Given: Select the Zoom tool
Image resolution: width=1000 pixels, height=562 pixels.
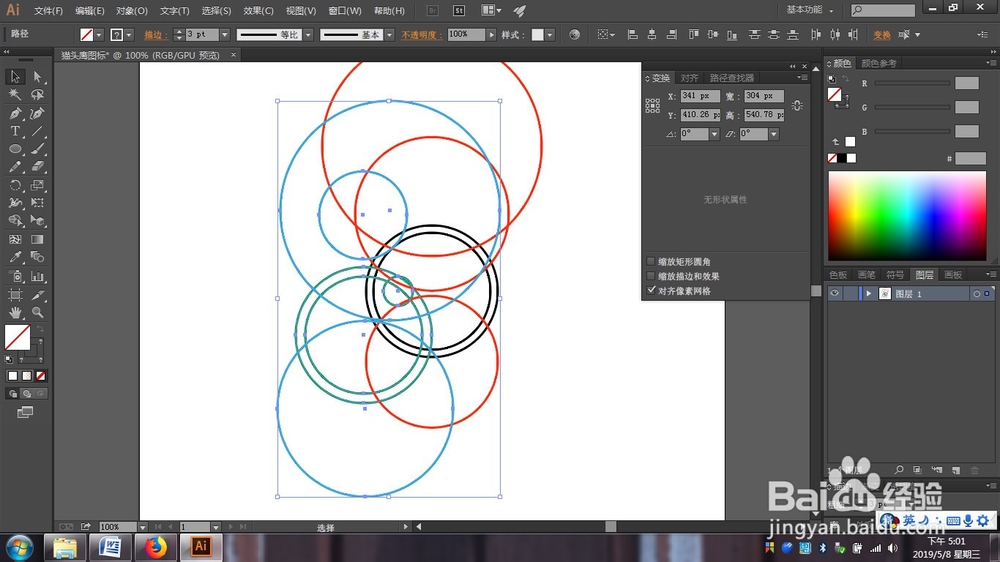Looking at the screenshot, I should (37, 313).
